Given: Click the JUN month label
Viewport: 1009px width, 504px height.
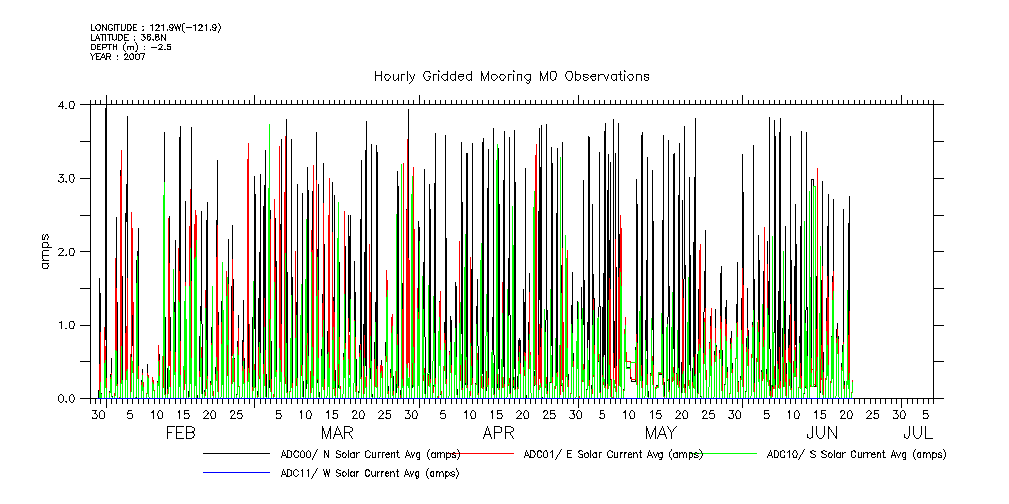Looking at the screenshot, I should [x=822, y=433].
